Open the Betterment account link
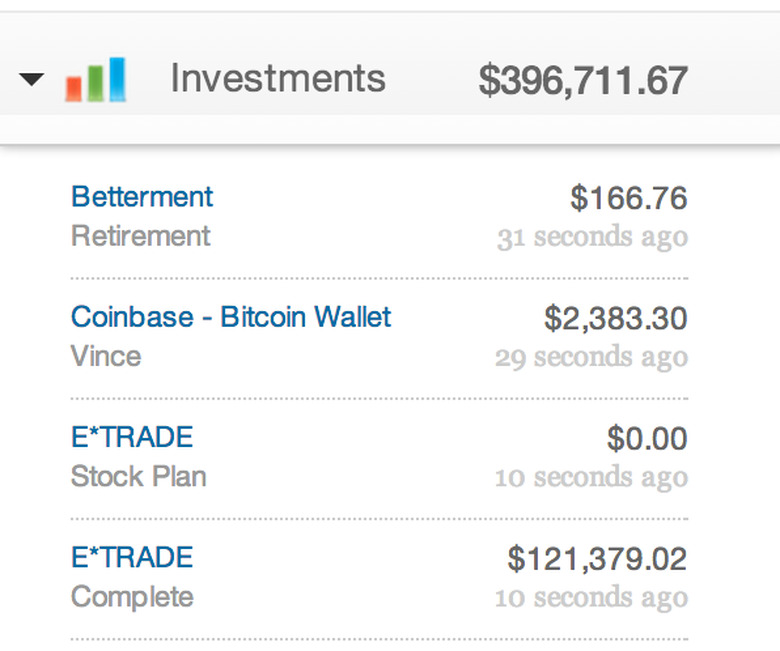The width and height of the screenshot is (780, 651). click(142, 197)
